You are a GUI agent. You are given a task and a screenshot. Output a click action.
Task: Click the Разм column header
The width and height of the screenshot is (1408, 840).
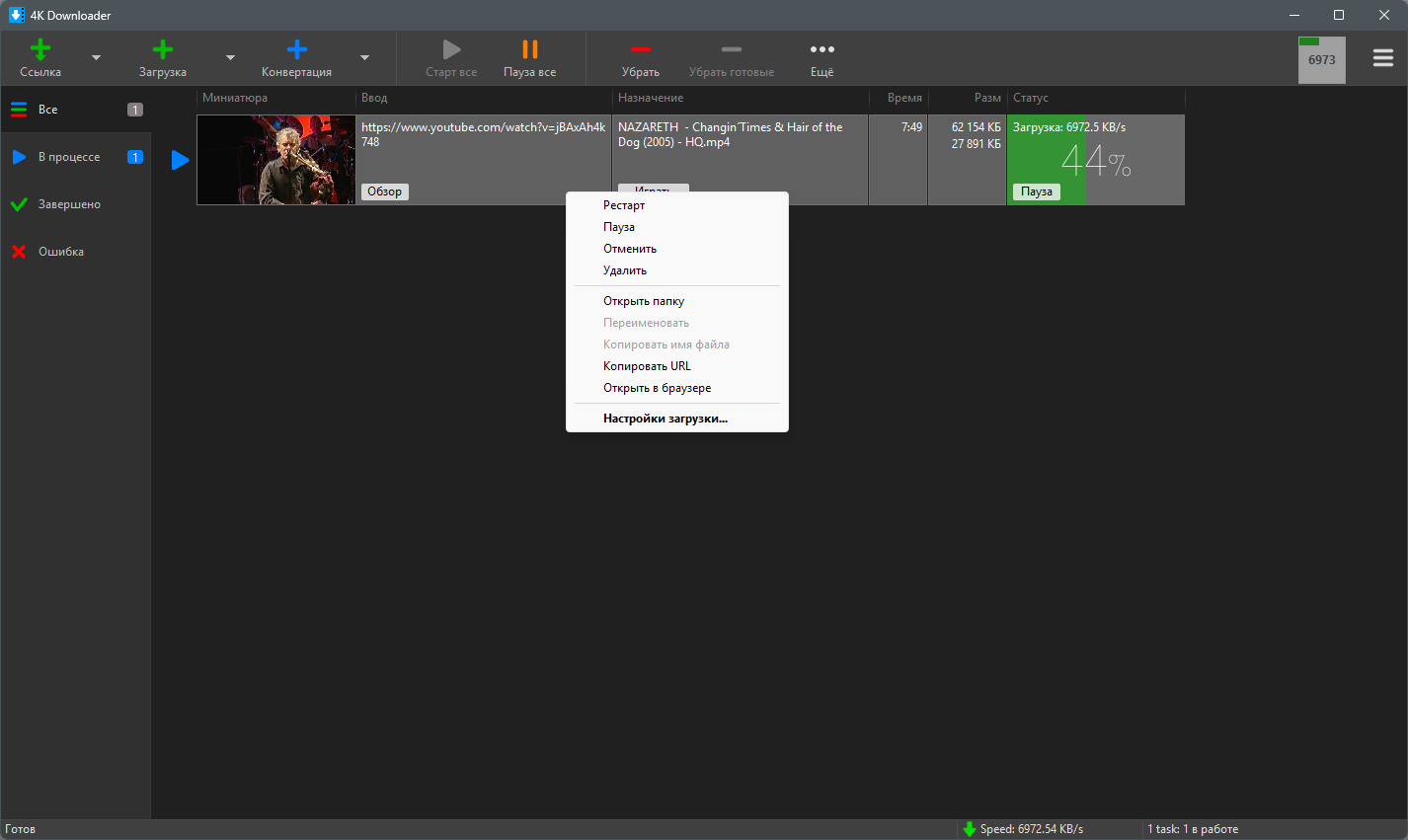click(x=968, y=98)
